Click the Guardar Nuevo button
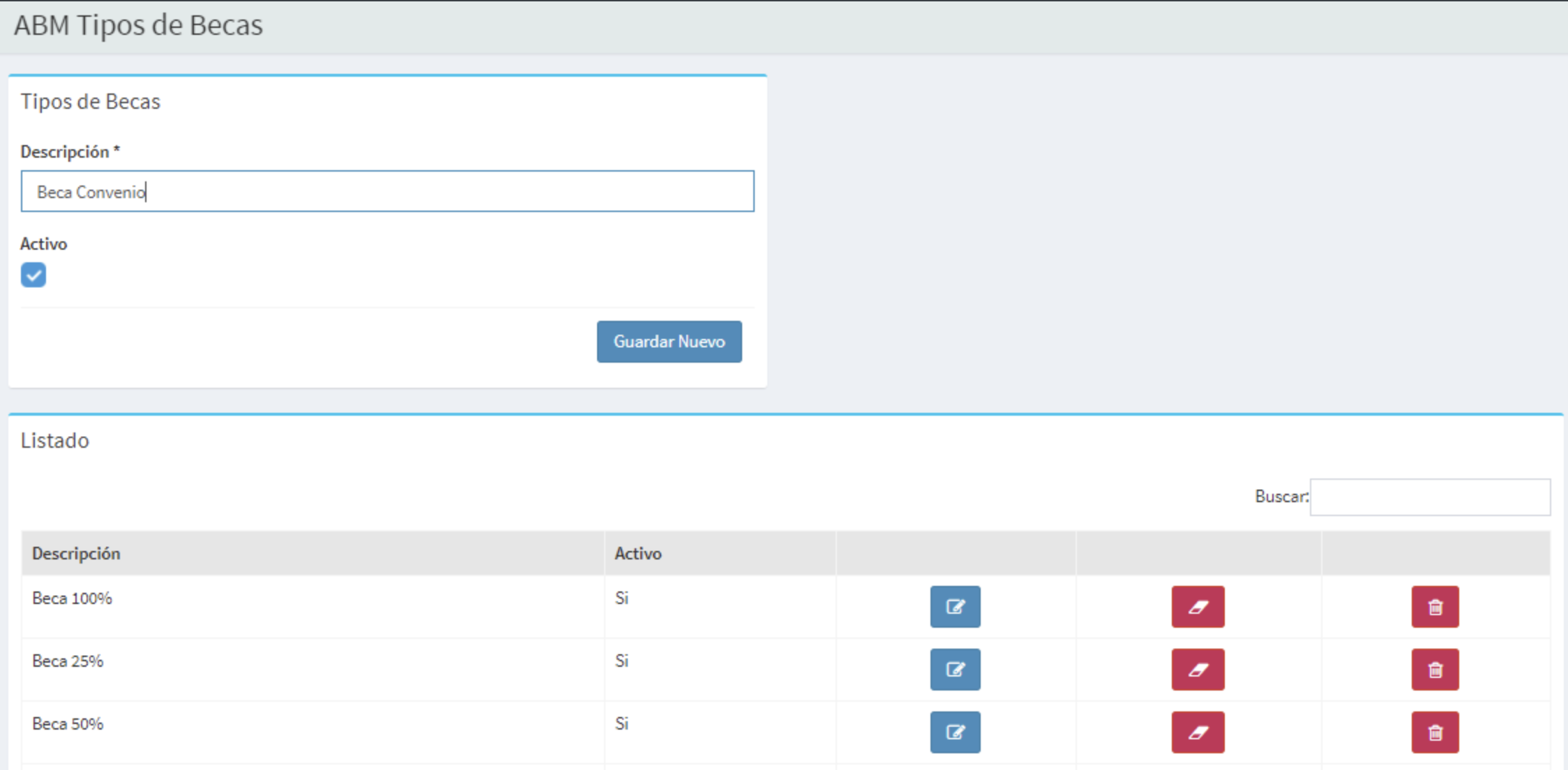 tap(669, 342)
